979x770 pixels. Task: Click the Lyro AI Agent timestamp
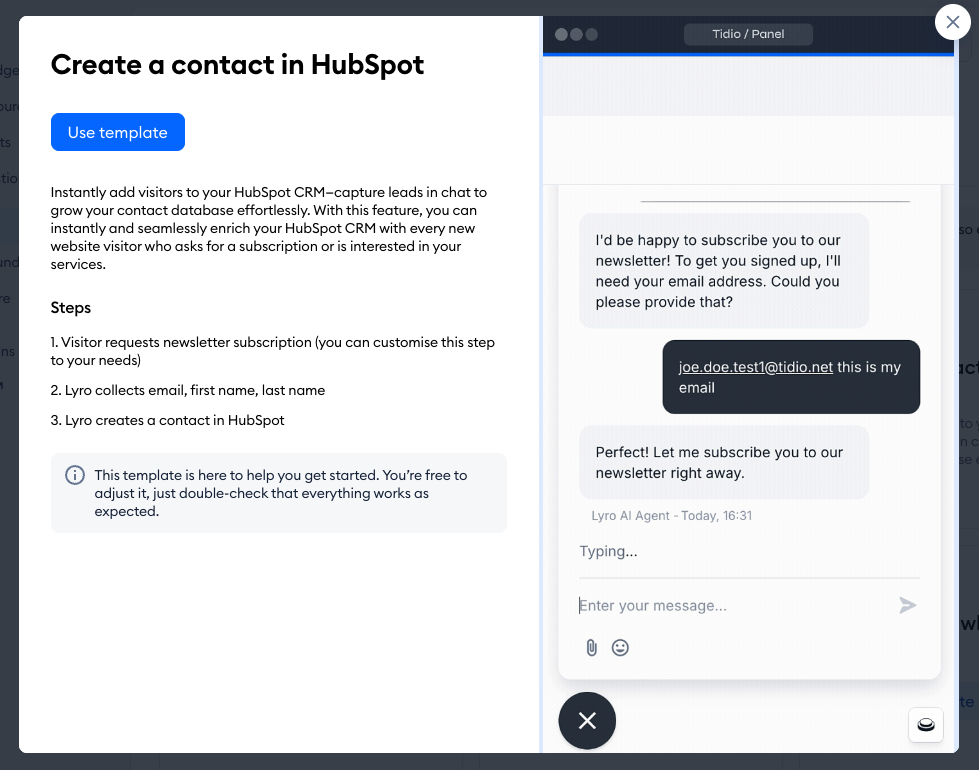(x=671, y=516)
